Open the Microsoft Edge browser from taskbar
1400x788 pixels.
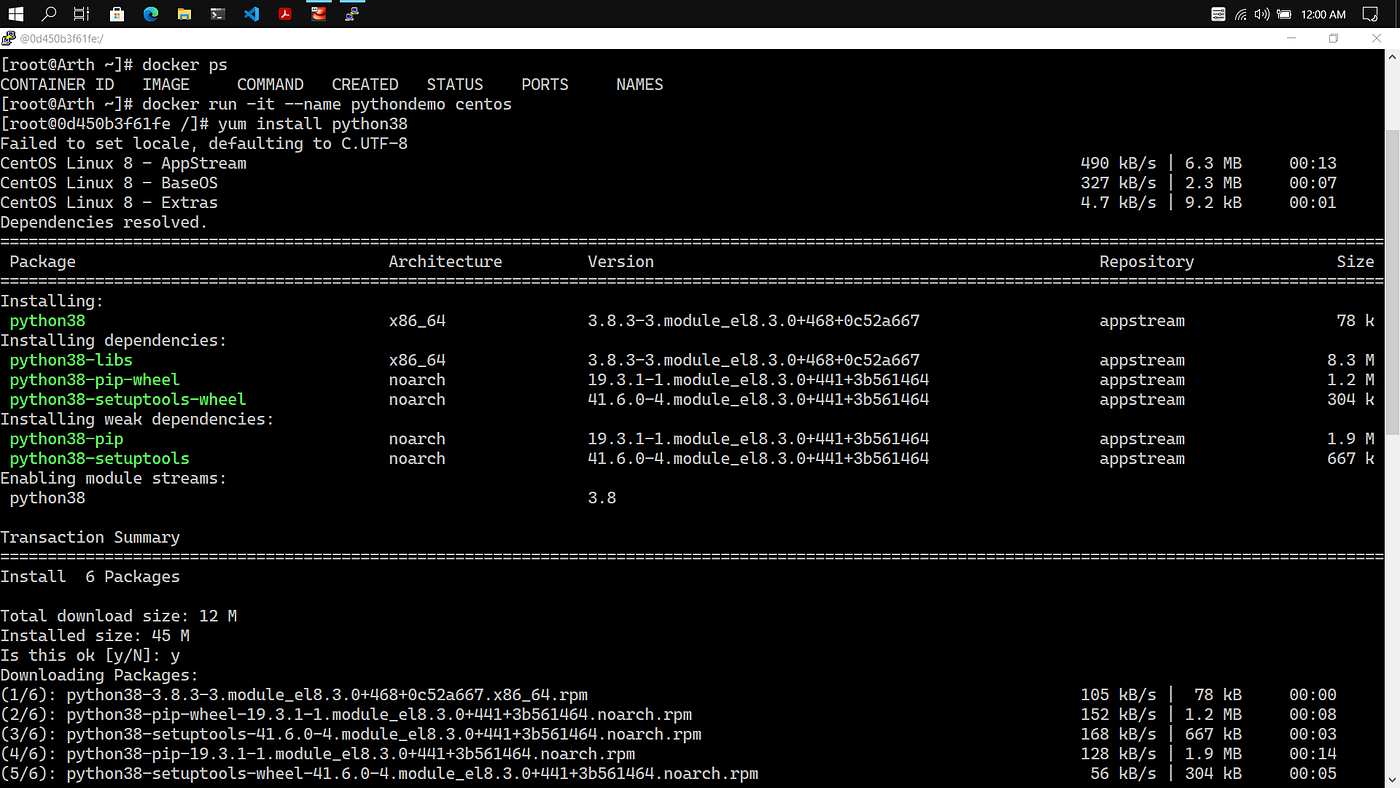[150, 13]
